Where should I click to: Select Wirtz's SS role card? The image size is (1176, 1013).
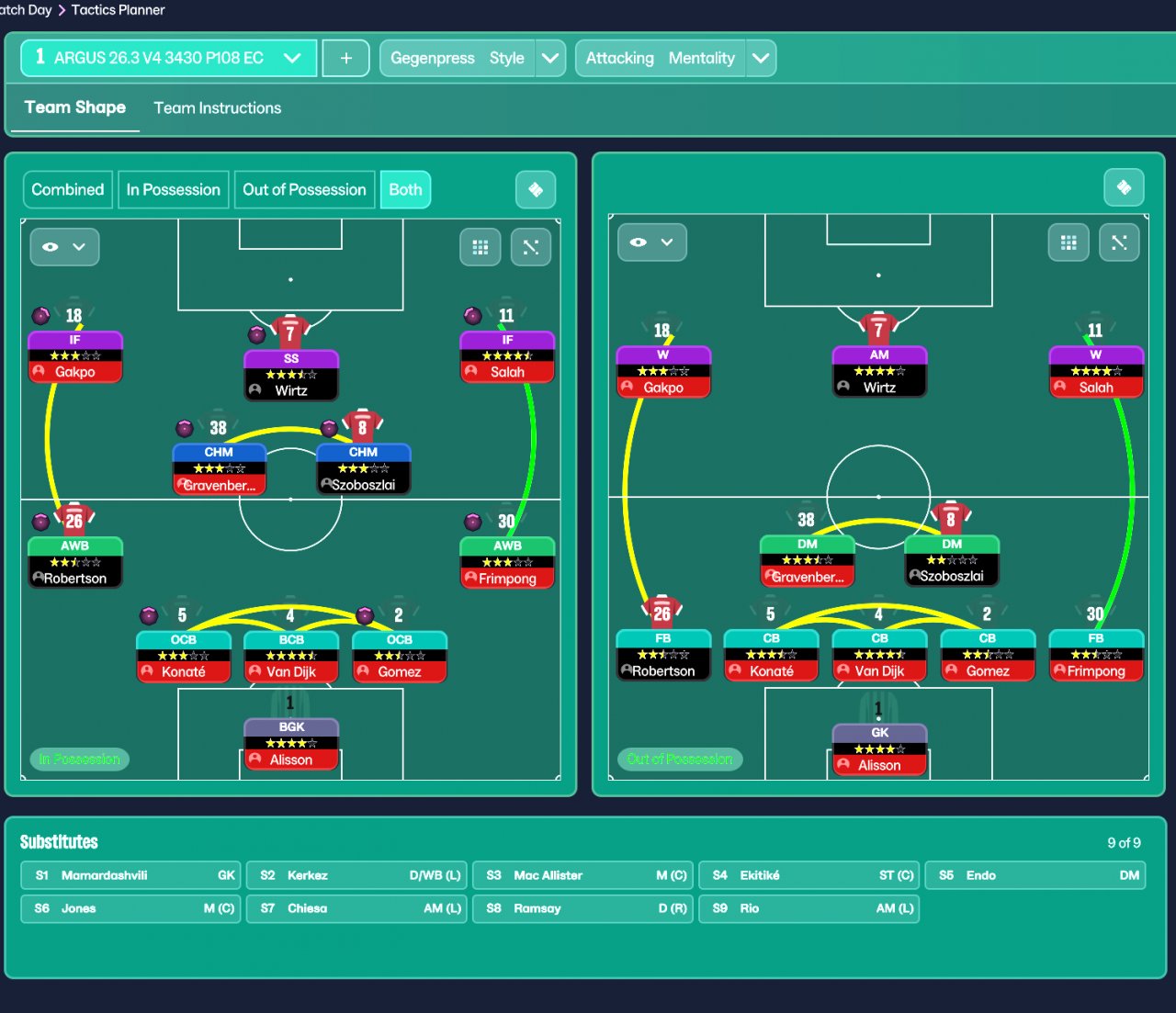(291, 375)
